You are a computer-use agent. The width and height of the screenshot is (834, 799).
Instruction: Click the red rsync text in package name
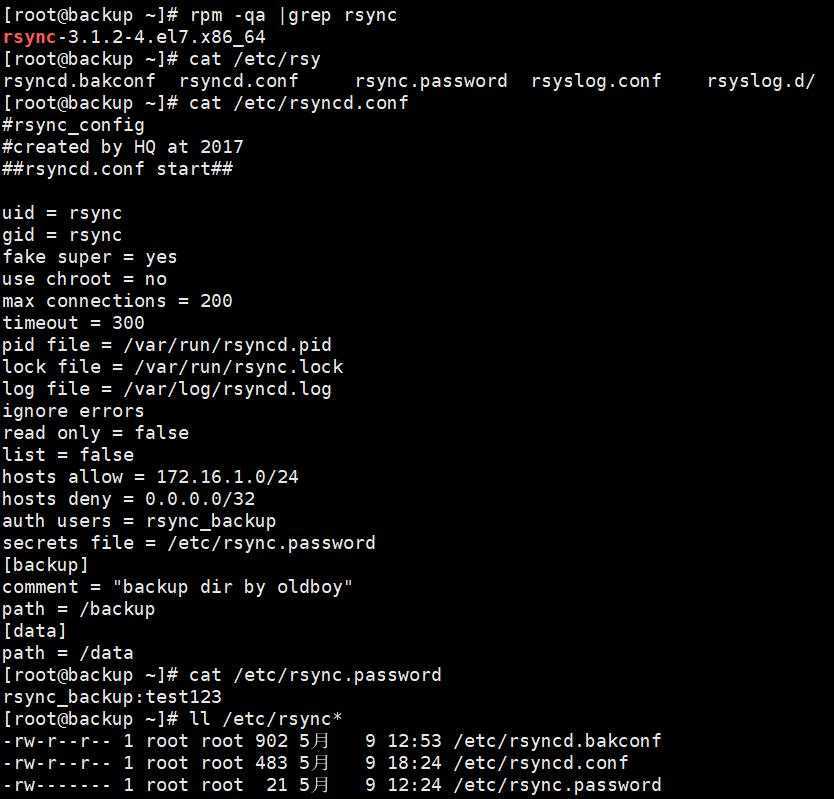[29, 37]
